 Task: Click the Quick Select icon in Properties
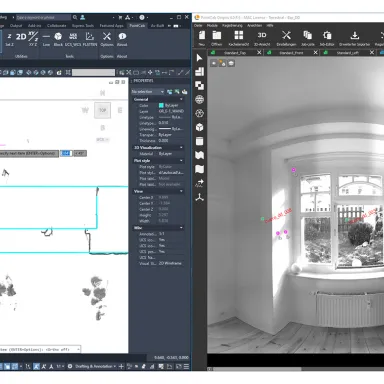[x=184, y=91]
